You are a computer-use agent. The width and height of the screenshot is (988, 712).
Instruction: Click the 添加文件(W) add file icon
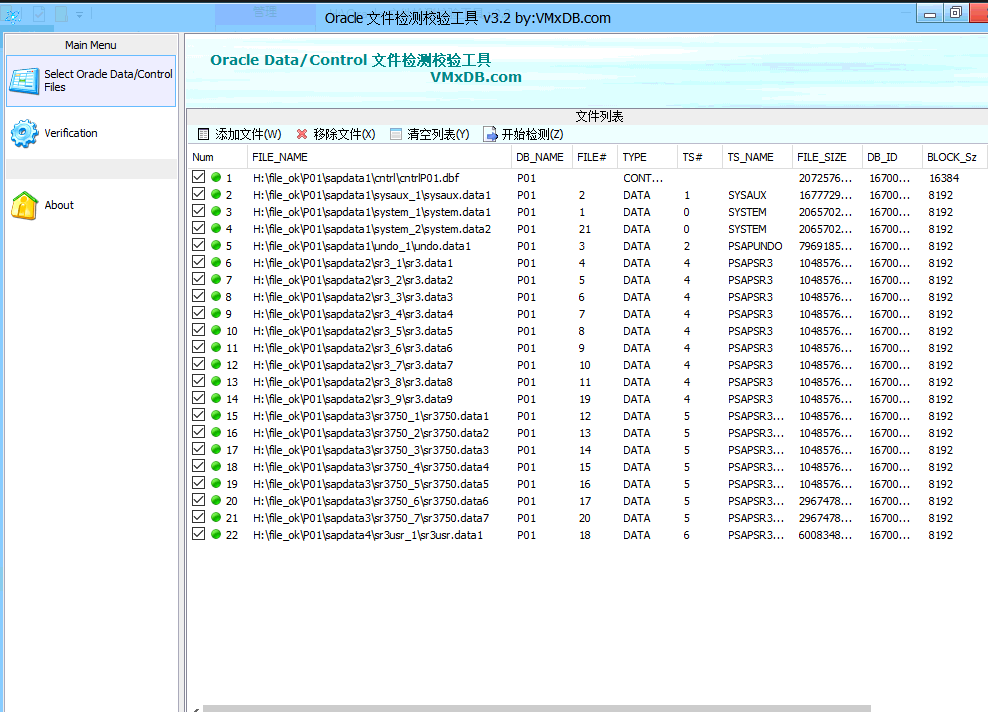[203, 134]
